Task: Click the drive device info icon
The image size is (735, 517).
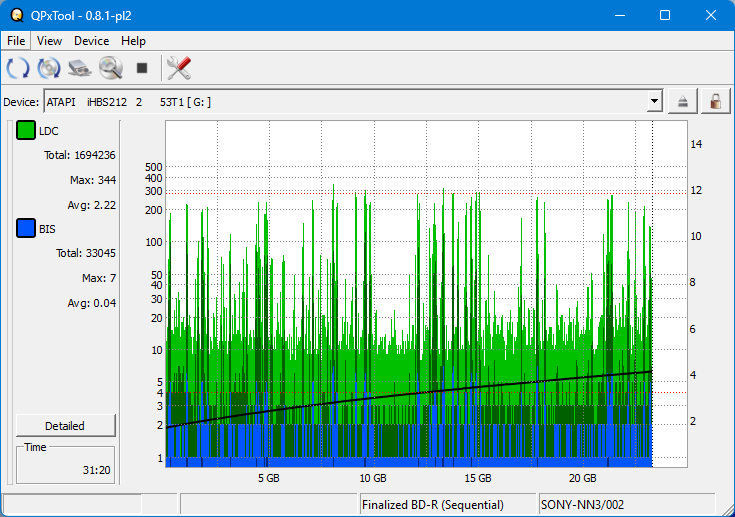Action: point(80,68)
